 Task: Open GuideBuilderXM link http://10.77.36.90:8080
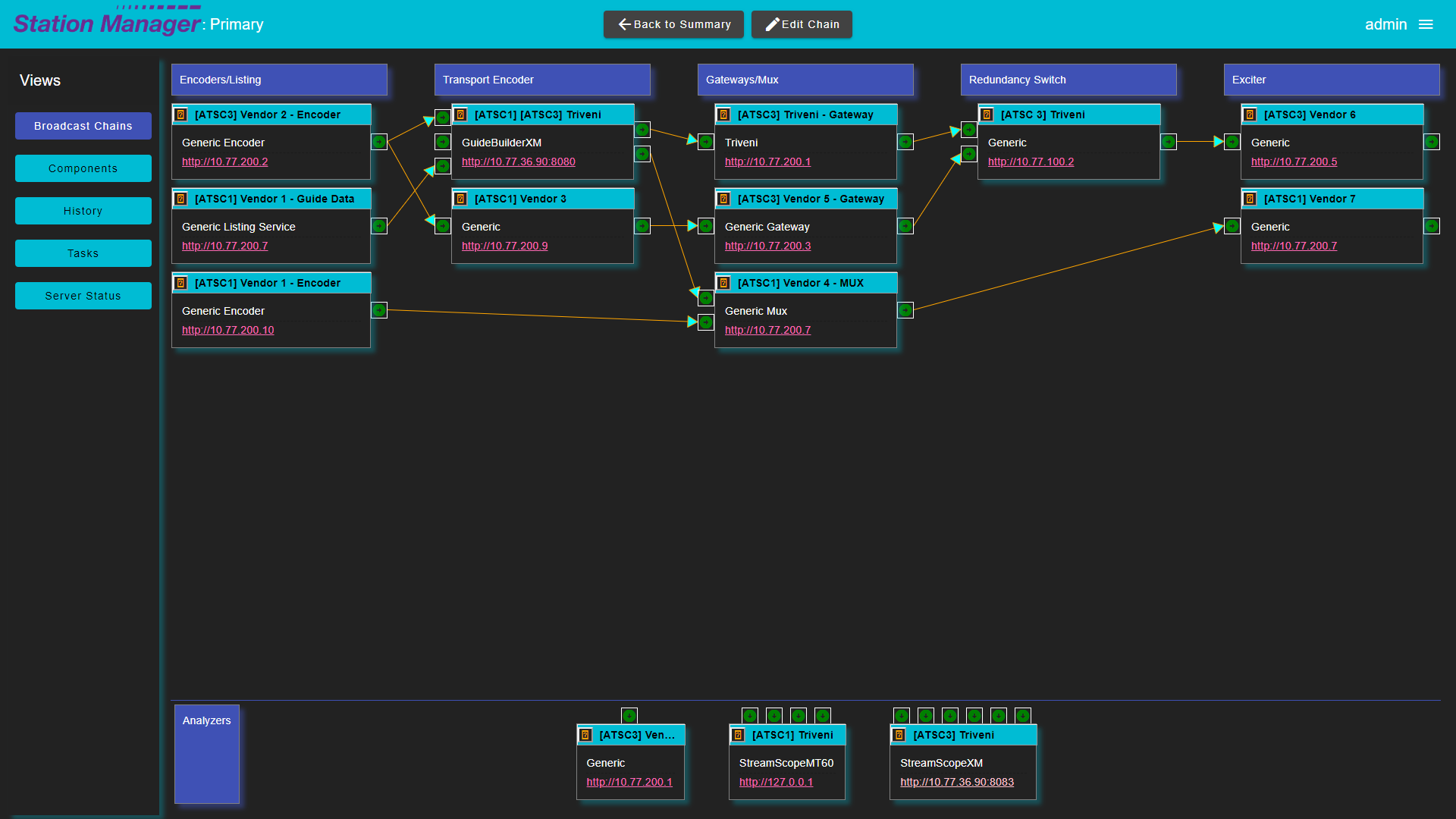(x=519, y=162)
